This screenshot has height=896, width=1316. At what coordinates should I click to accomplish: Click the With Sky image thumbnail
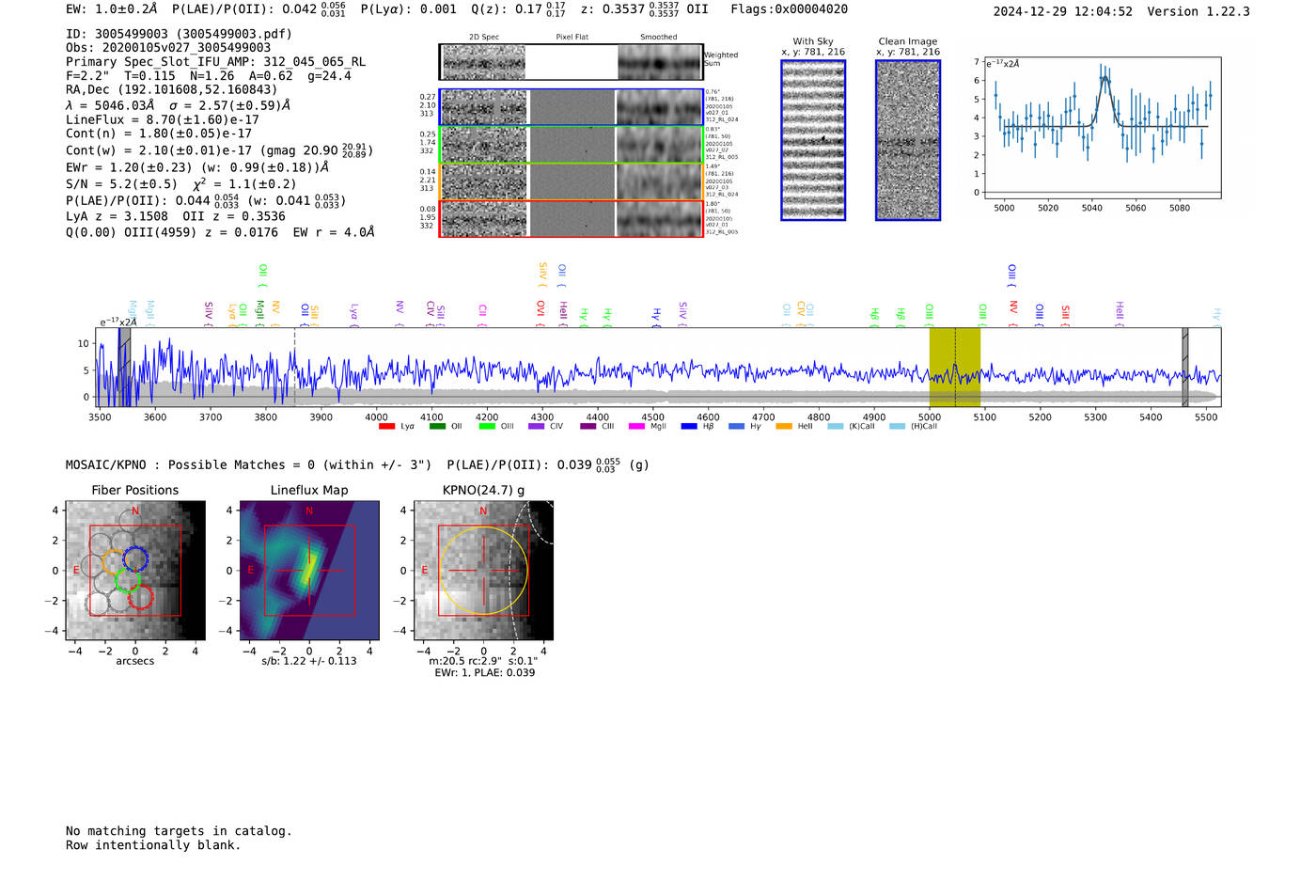coord(813,140)
